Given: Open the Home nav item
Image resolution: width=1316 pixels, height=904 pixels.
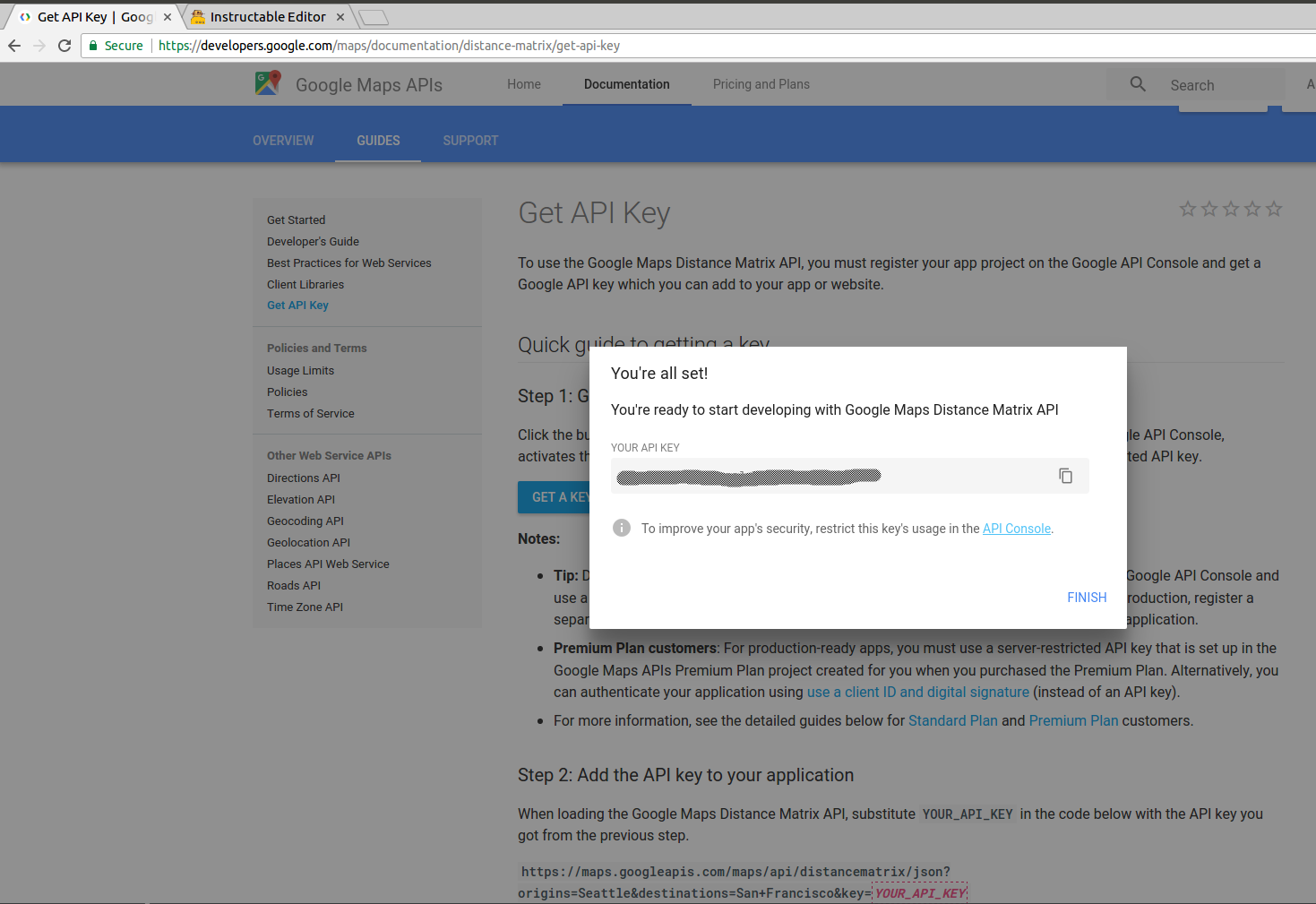Looking at the screenshot, I should tap(524, 84).
